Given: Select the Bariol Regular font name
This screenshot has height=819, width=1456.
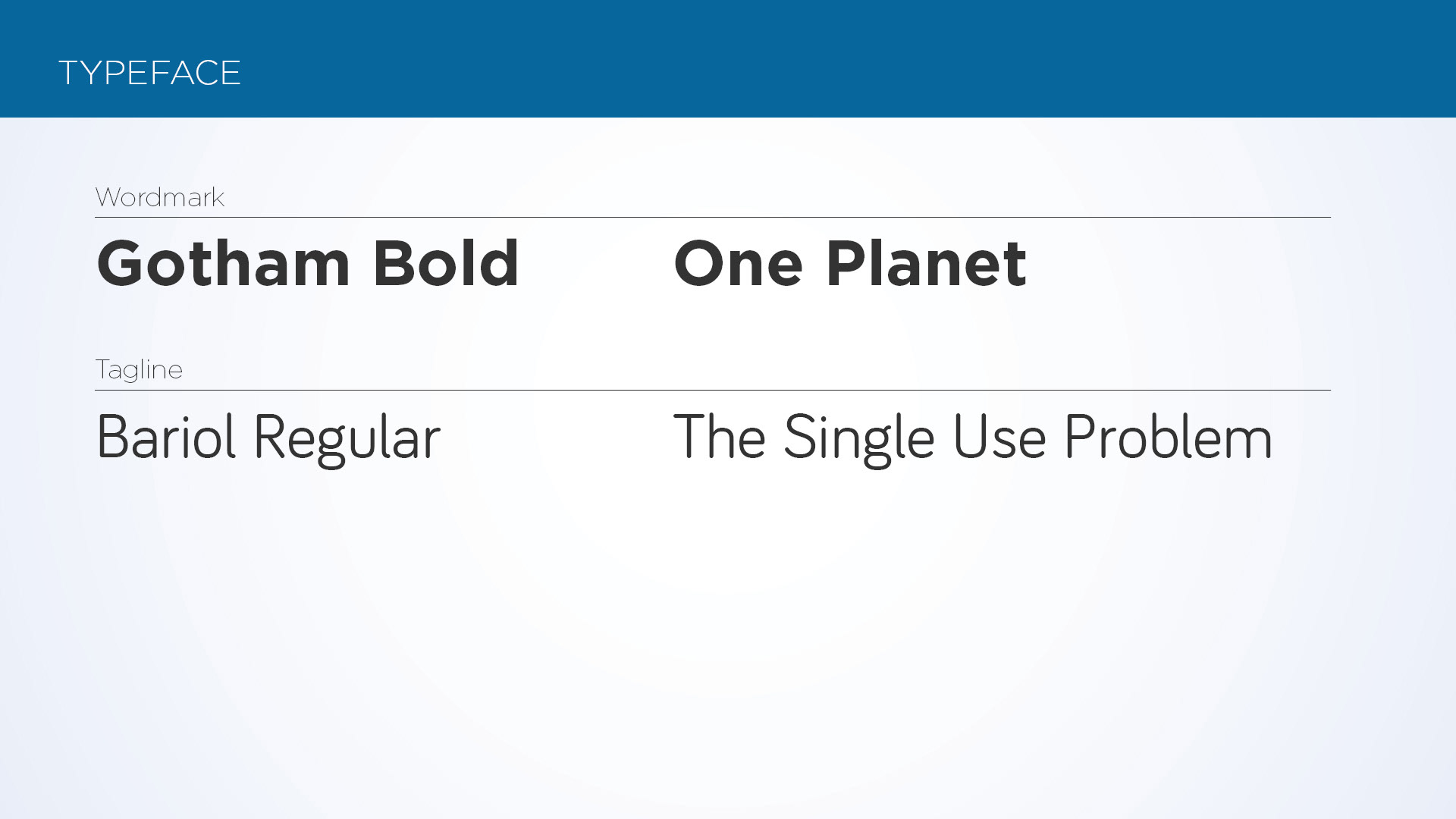Looking at the screenshot, I should pos(268,438).
